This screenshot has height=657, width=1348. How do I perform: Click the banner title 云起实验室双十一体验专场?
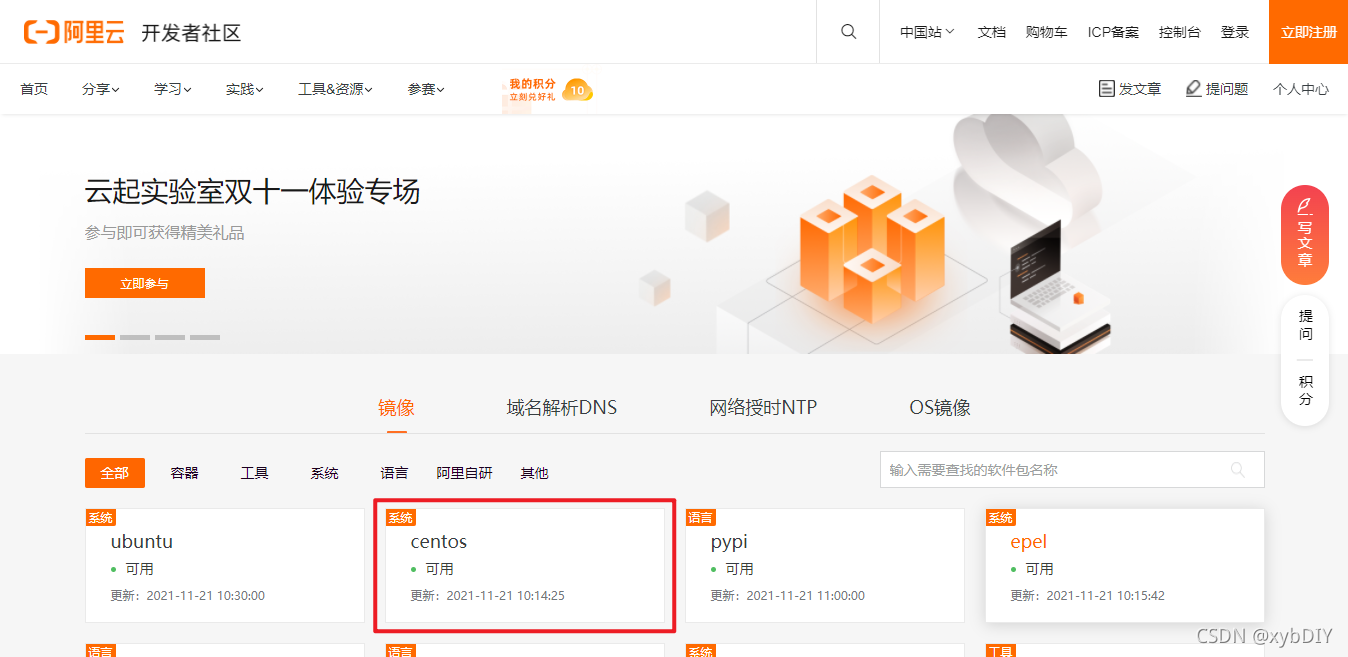pos(252,190)
